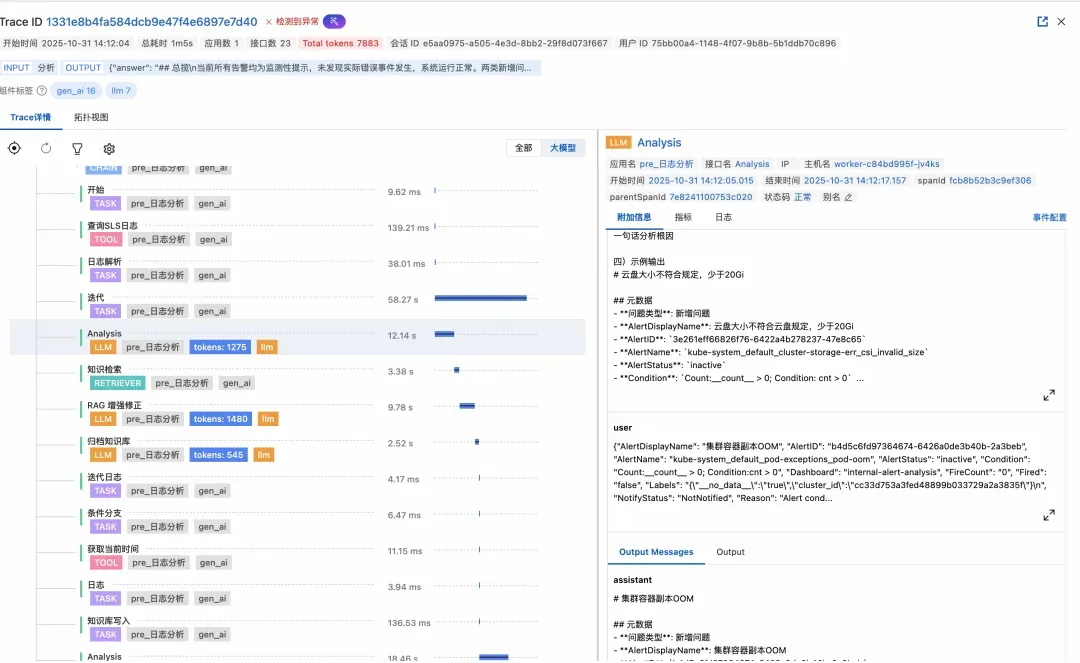
Task: Toggle the 全部 span filter
Action: click(523, 148)
